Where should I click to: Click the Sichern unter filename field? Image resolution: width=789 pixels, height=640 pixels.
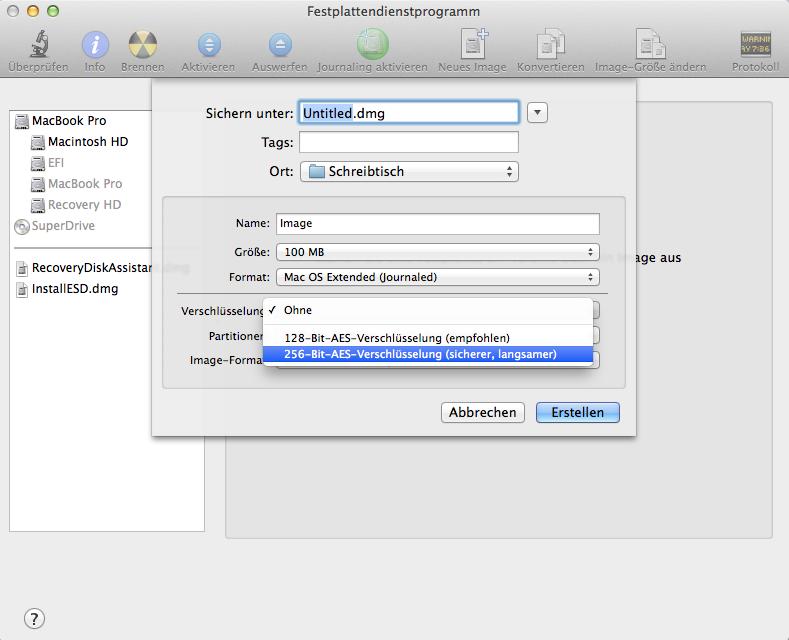click(x=409, y=113)
